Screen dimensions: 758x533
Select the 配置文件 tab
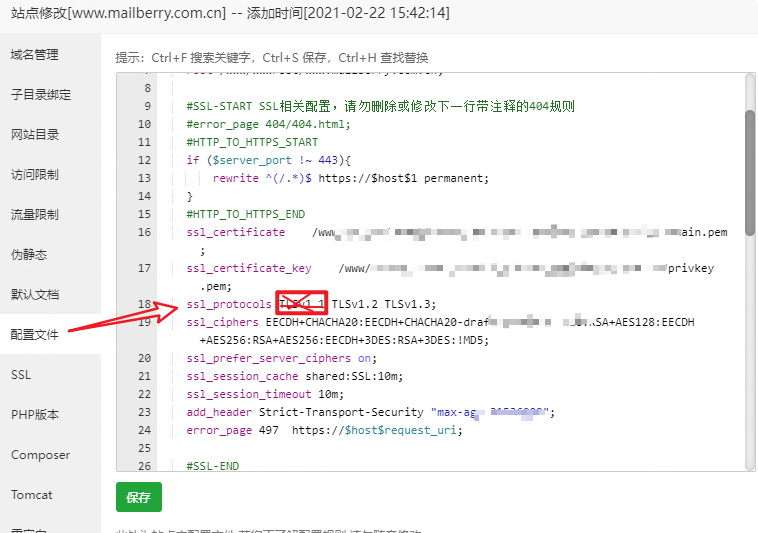tap(35, 334)
